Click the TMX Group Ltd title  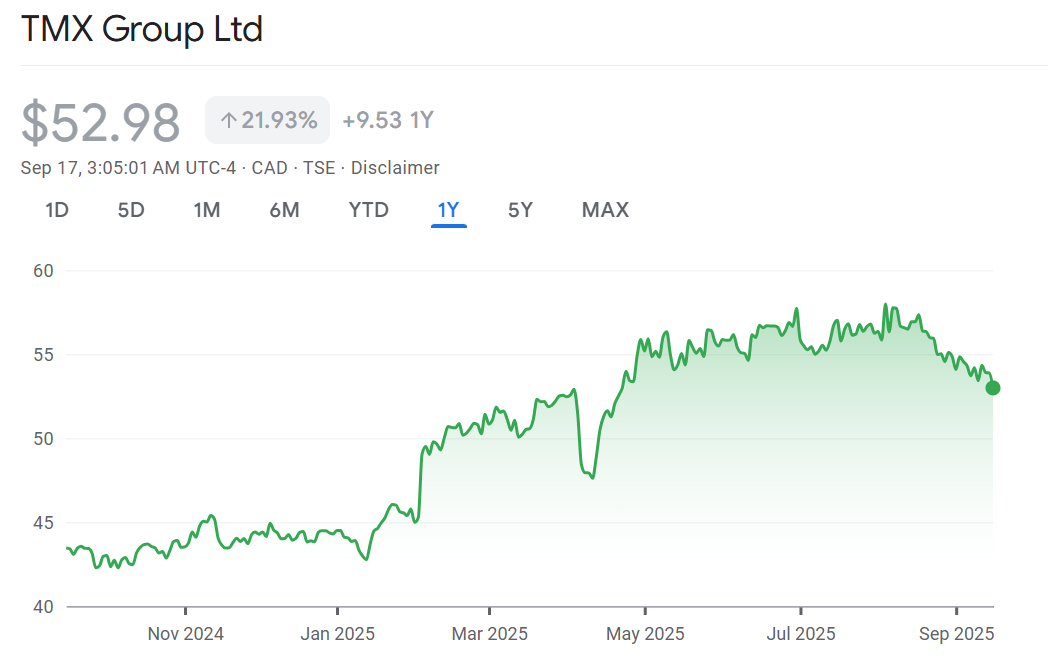(x=142, y=29)
